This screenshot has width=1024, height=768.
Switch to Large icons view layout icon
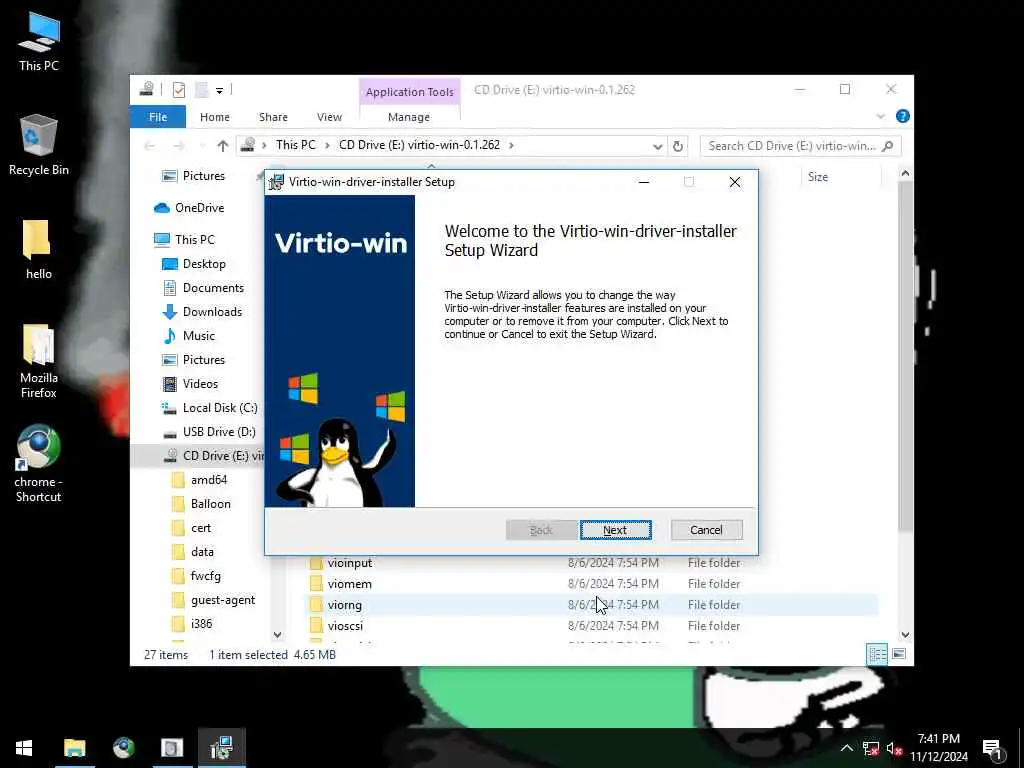click(899, 654)
